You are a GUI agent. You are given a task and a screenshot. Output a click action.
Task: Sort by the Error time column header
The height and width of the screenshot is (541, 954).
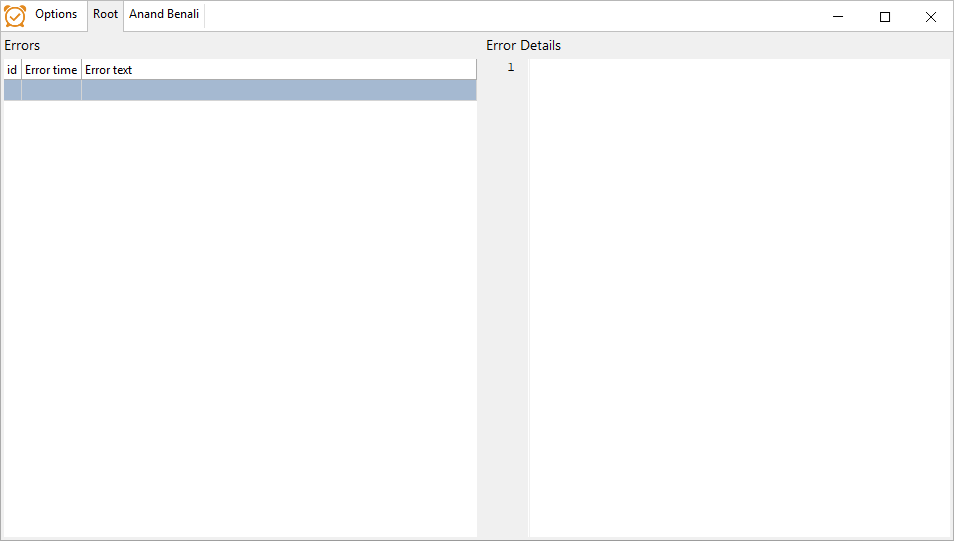click(51, 69)
